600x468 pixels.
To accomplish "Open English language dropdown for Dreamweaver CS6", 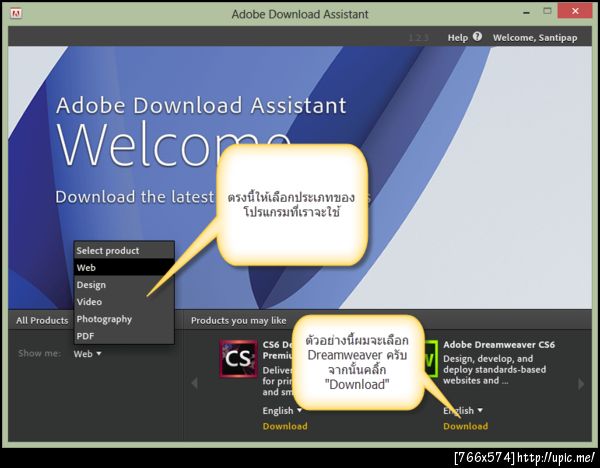I will coord(463,411).
